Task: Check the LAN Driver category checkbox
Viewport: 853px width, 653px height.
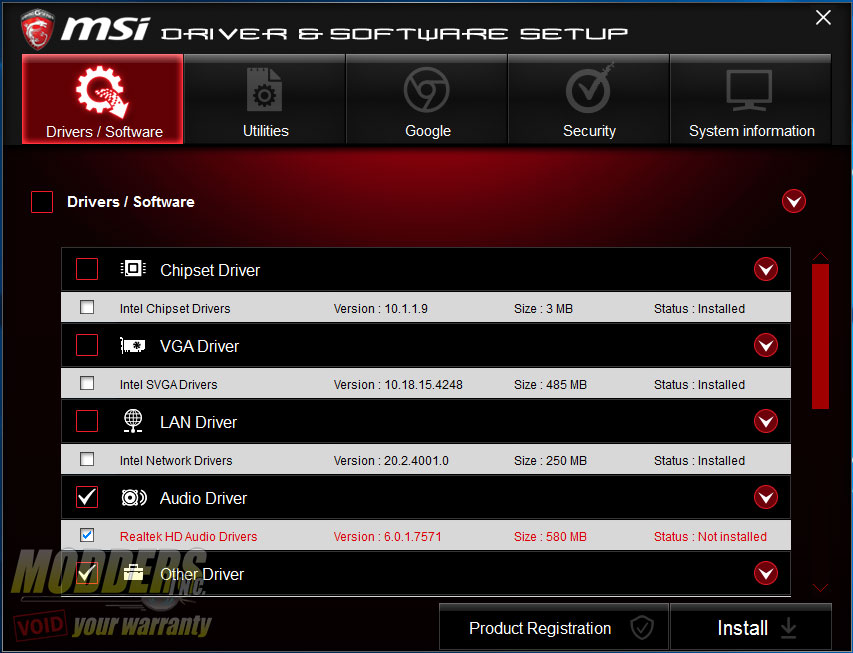Action: pos(87,421)
